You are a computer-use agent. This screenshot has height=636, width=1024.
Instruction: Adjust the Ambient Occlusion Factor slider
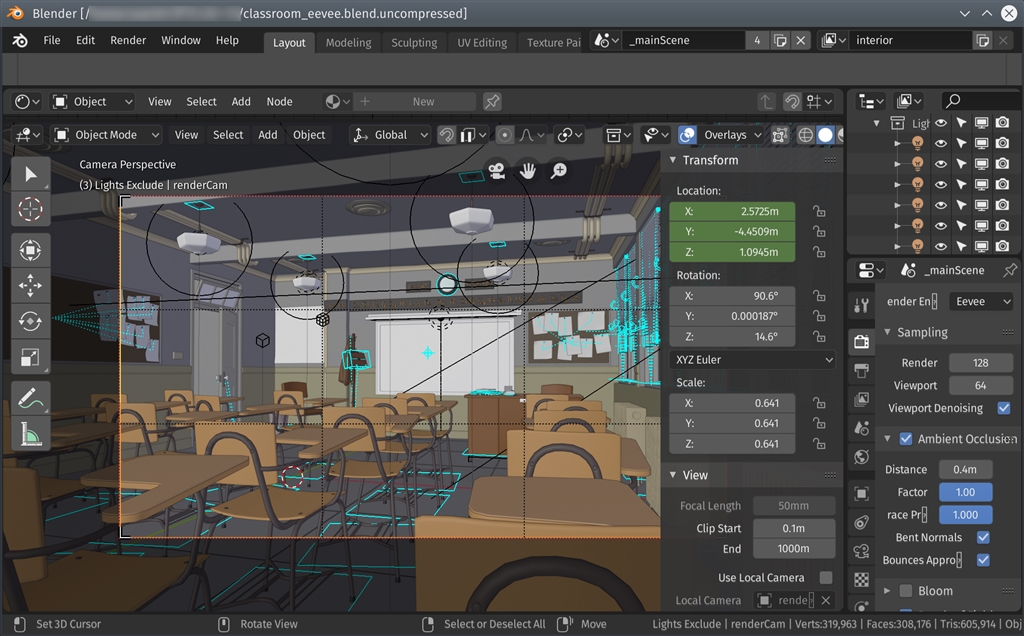click(965, 492)
